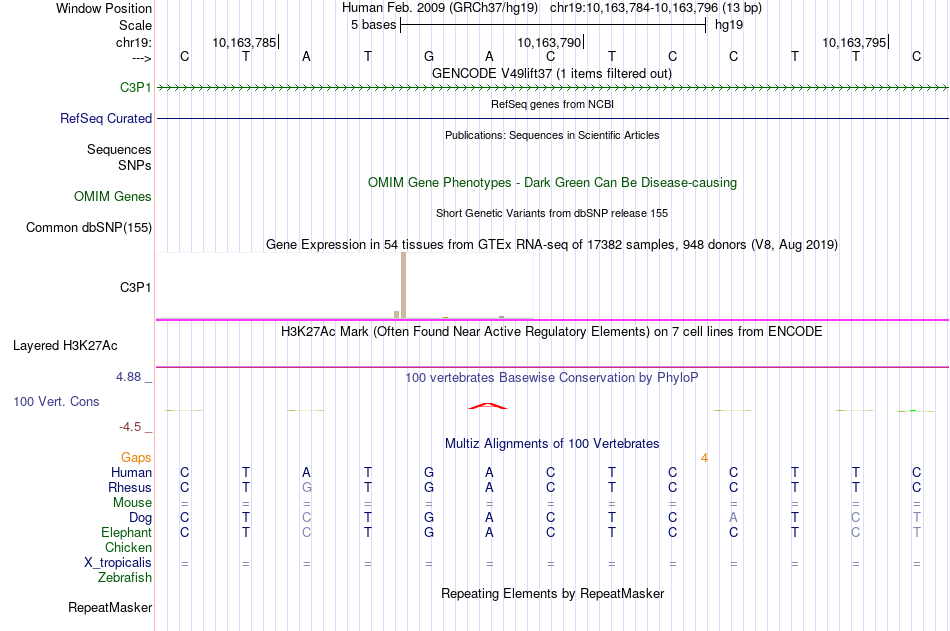This screenshot has width=950, height=631.
Task: Click the Layered H3K27Ac track label
Action: coord(65,346)
